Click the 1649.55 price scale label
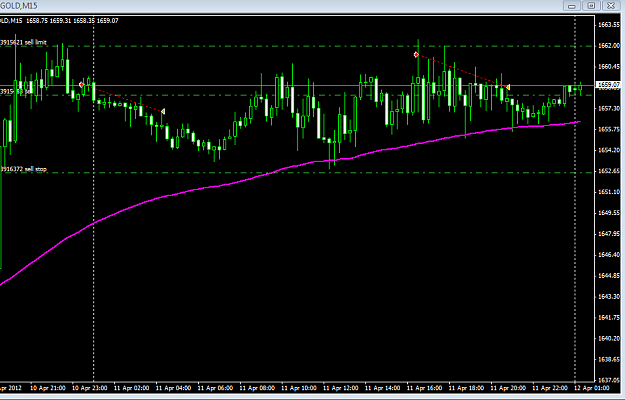The width and height of the screenshot is (625, 400). 609,212
